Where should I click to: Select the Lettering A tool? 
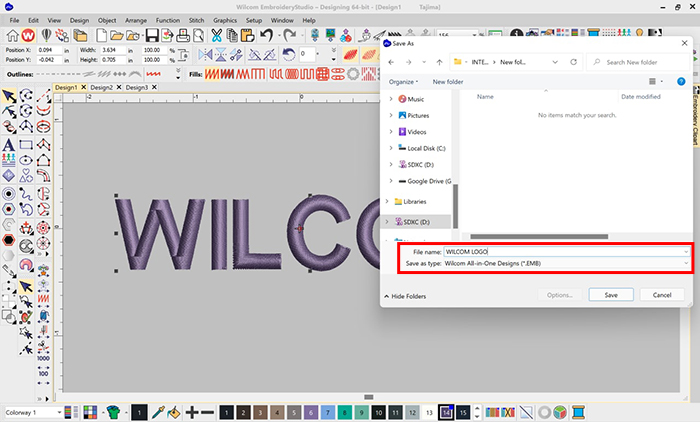[8, 145]
